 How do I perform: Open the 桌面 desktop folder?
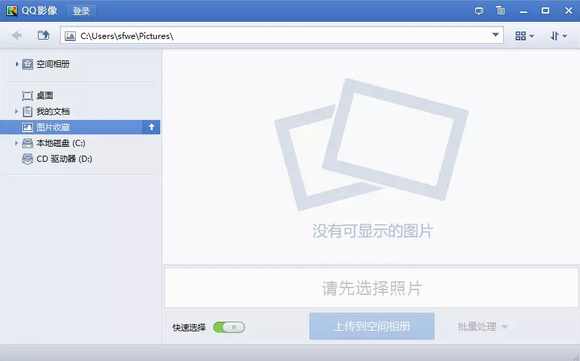pyautogui.click(x=37, y=96)
